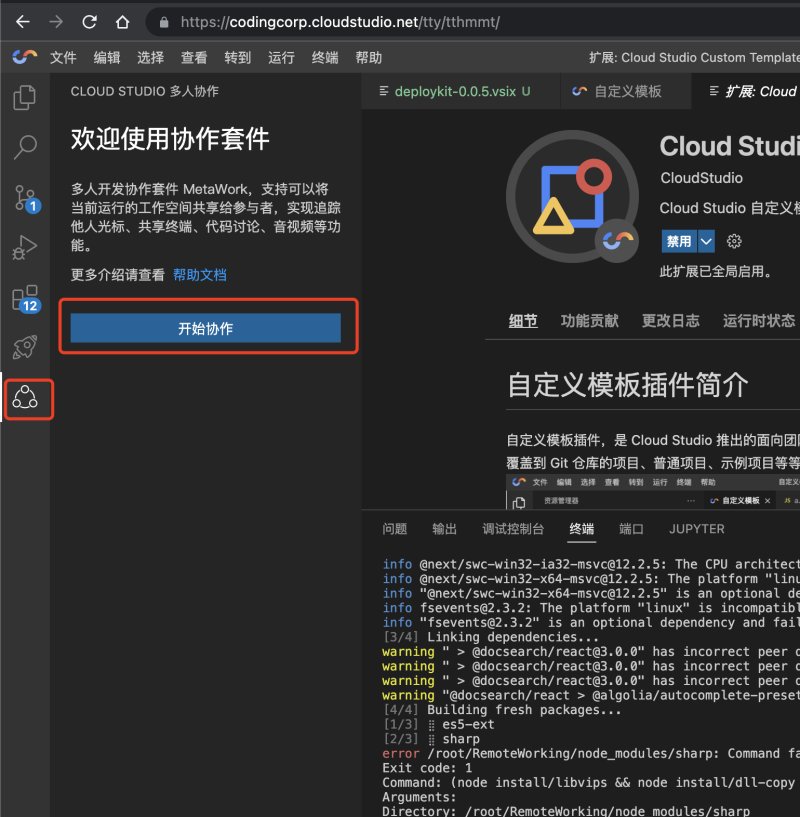Screen dimensions: 800x817
Task: Go back in browser history
Action: 22,22
